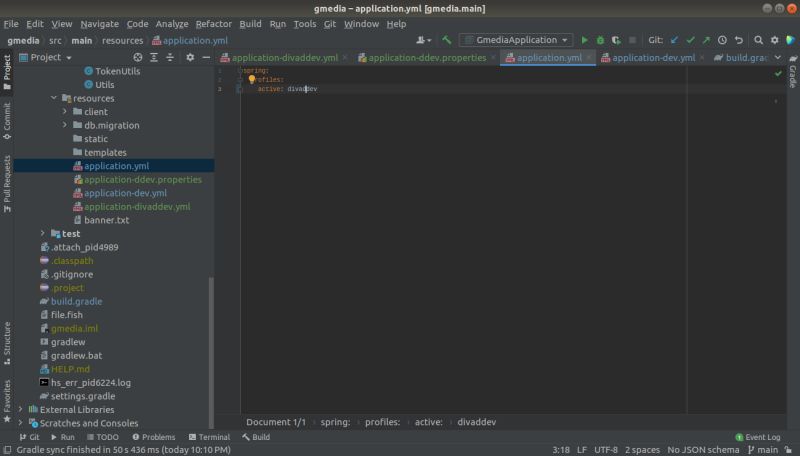This screenshot has height=456, width=800.
Task: Open Event Log
Action: click(758, 437)
